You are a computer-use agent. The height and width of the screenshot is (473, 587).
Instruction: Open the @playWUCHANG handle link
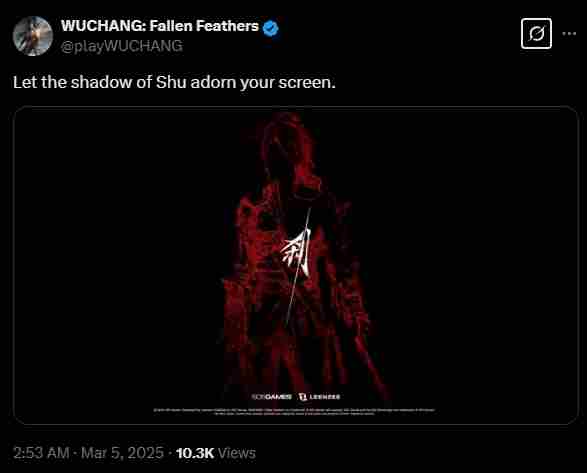[122, 46]
